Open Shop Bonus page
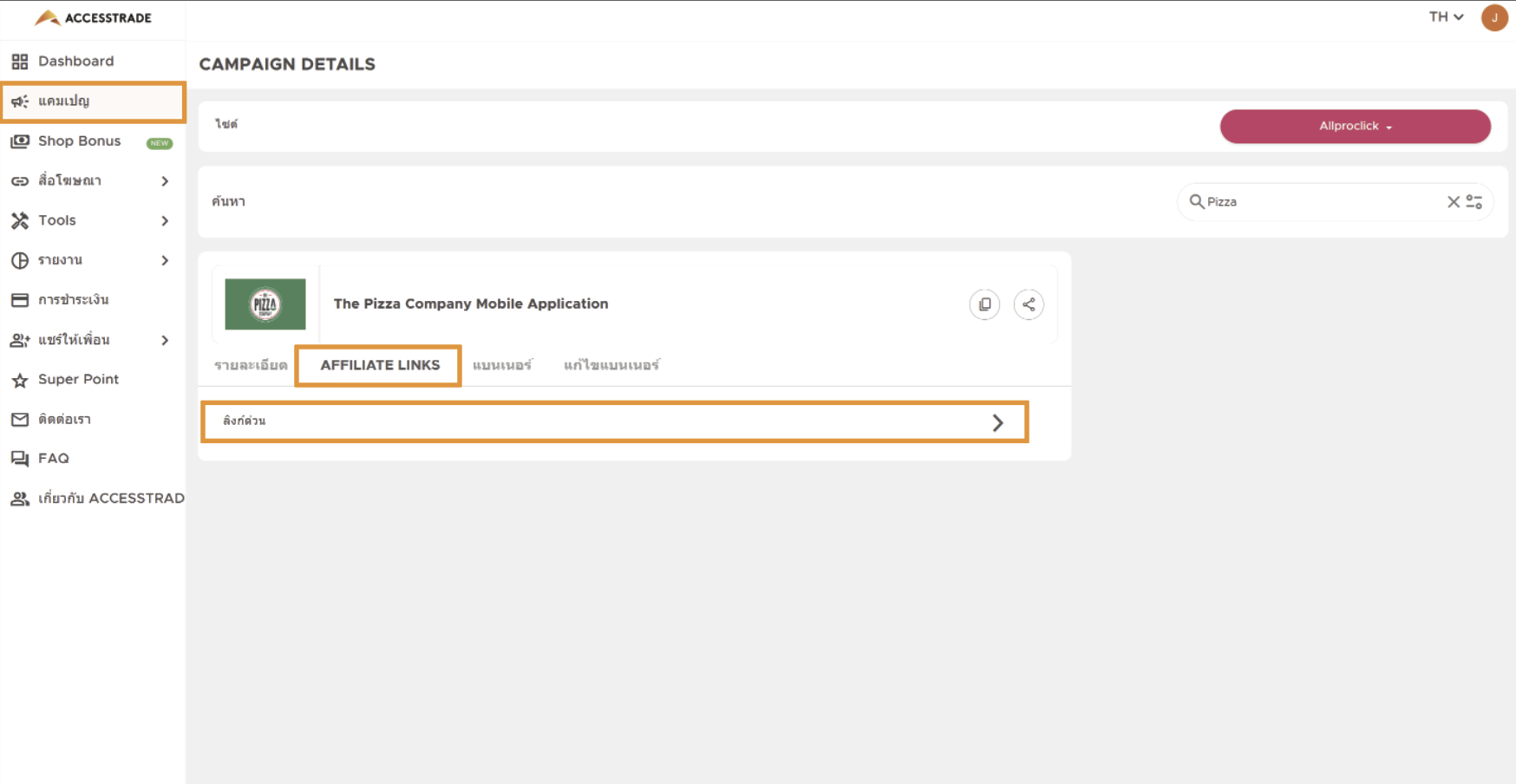 click(x=93, y=141)
